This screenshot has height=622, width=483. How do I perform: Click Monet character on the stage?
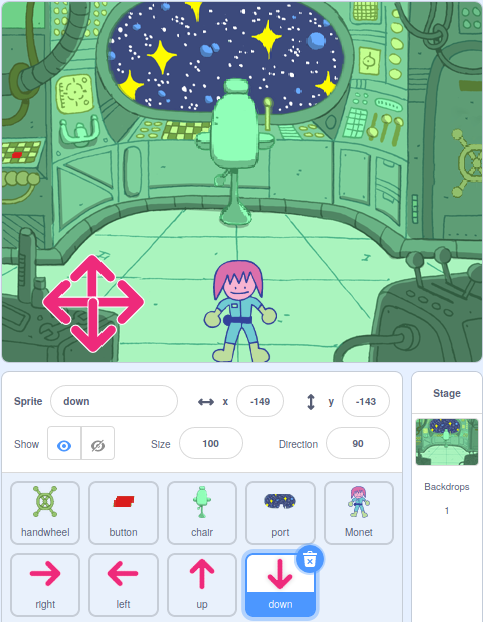click(240, 311)
